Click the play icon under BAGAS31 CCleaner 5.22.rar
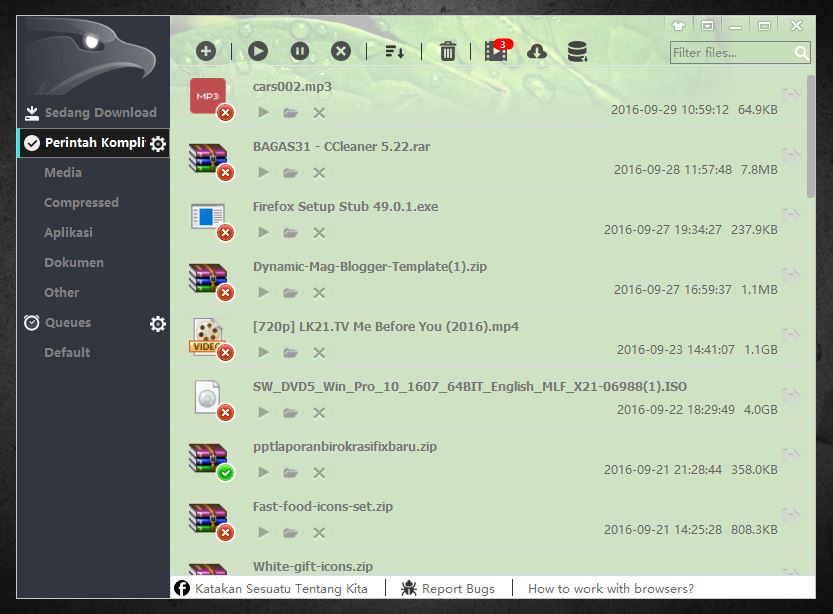The width and height of the screenshot is (833, 614). click(263, 172)
